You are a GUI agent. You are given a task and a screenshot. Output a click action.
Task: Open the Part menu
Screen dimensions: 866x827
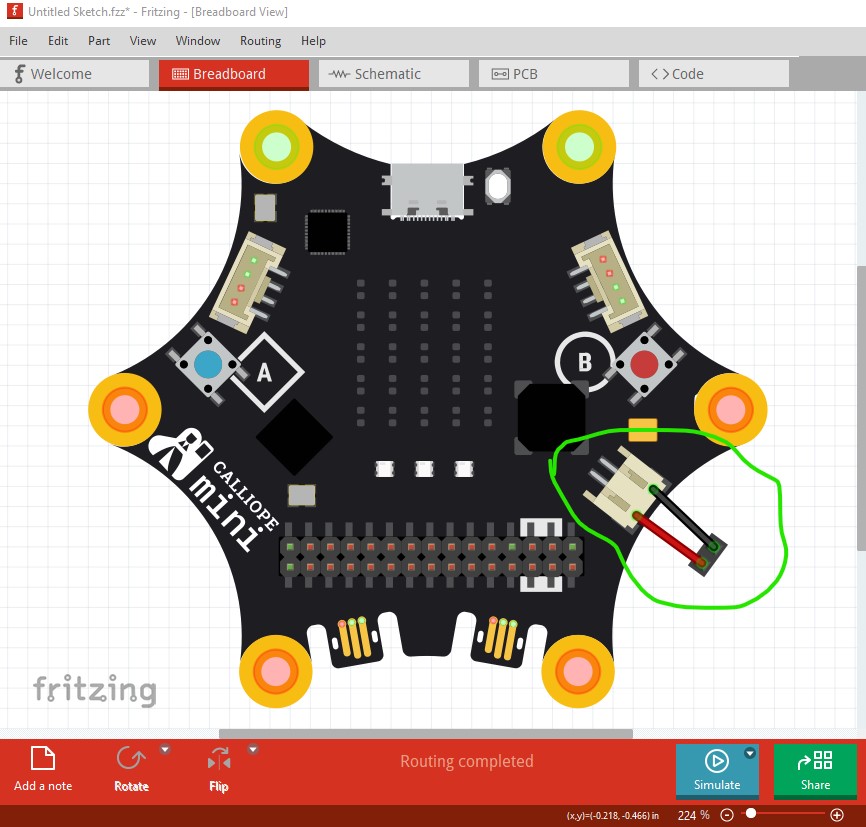click(x=99, y=41)
